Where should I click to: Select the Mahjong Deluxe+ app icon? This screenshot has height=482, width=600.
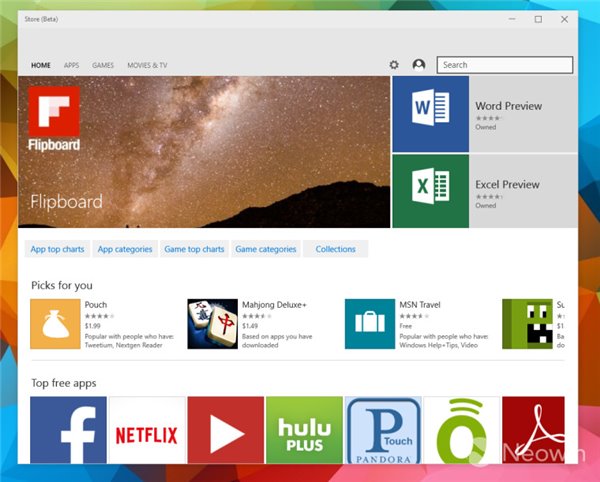212,324
